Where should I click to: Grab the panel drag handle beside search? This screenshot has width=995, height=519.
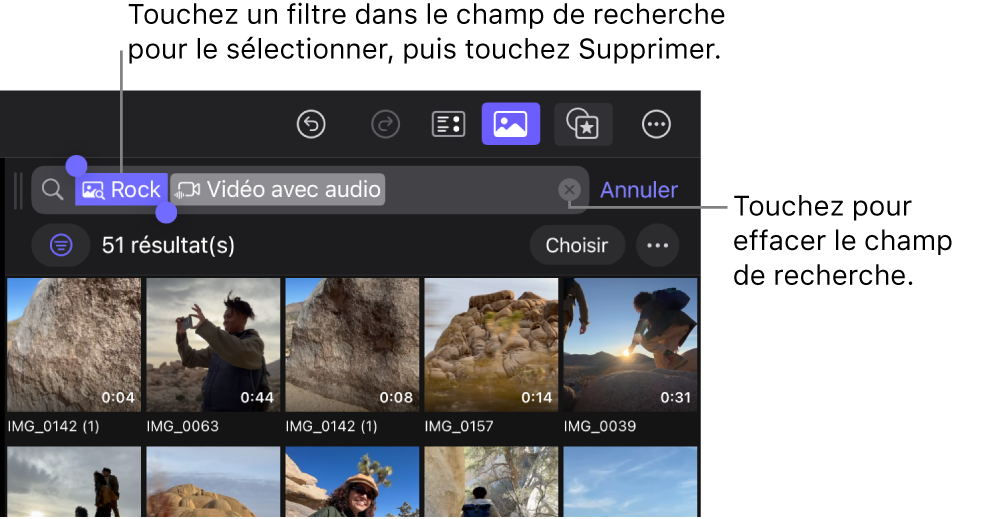pos(18,190)
